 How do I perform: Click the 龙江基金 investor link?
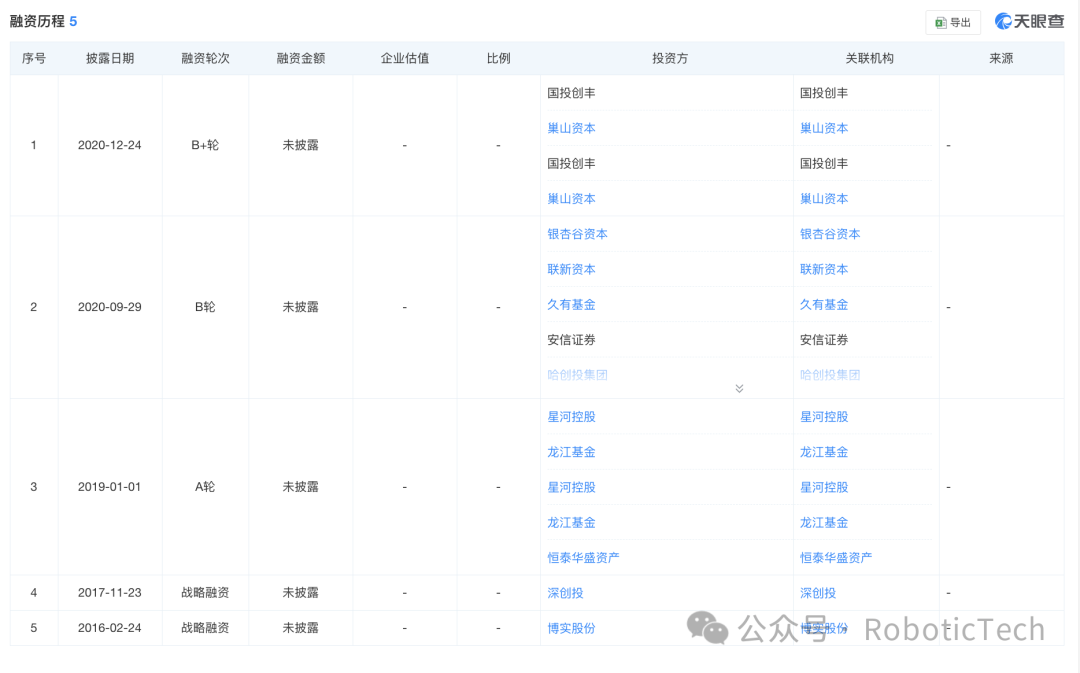tap(571, 451)
